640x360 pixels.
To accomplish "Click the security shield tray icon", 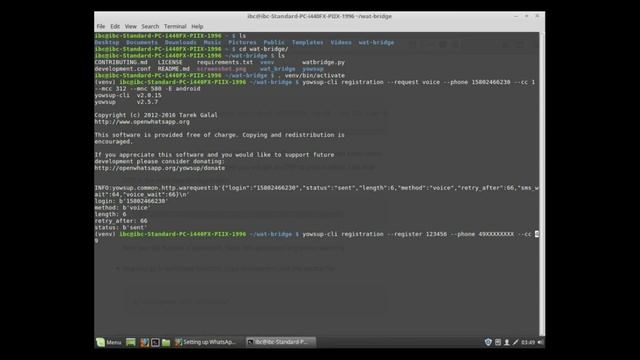I will [488, 342].
